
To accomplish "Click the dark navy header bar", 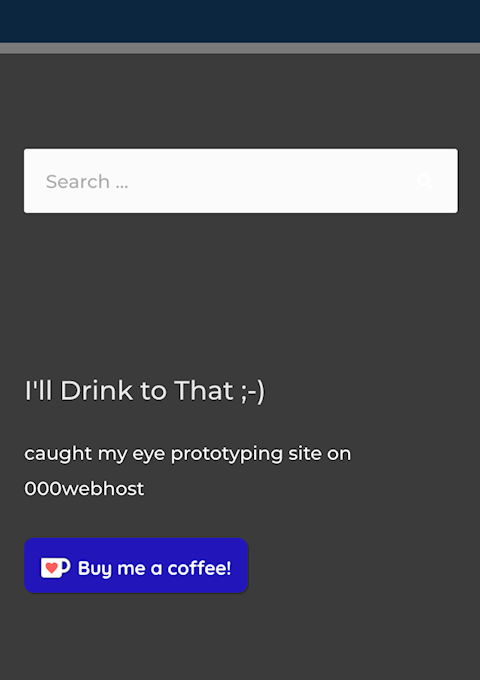I will click(240, 21).
